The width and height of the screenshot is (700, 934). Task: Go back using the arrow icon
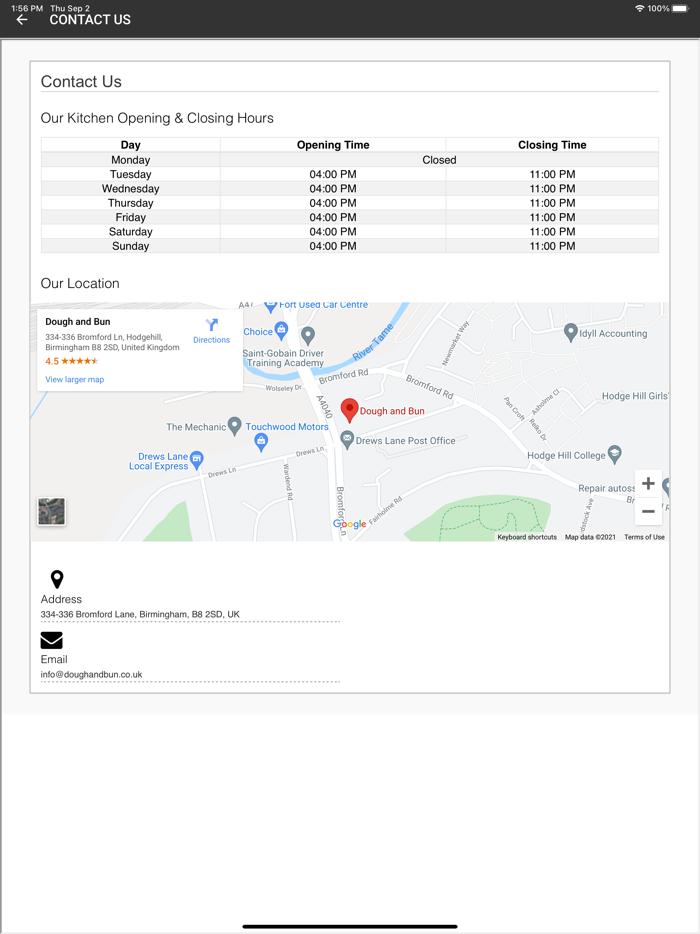(x=22, y=20)
